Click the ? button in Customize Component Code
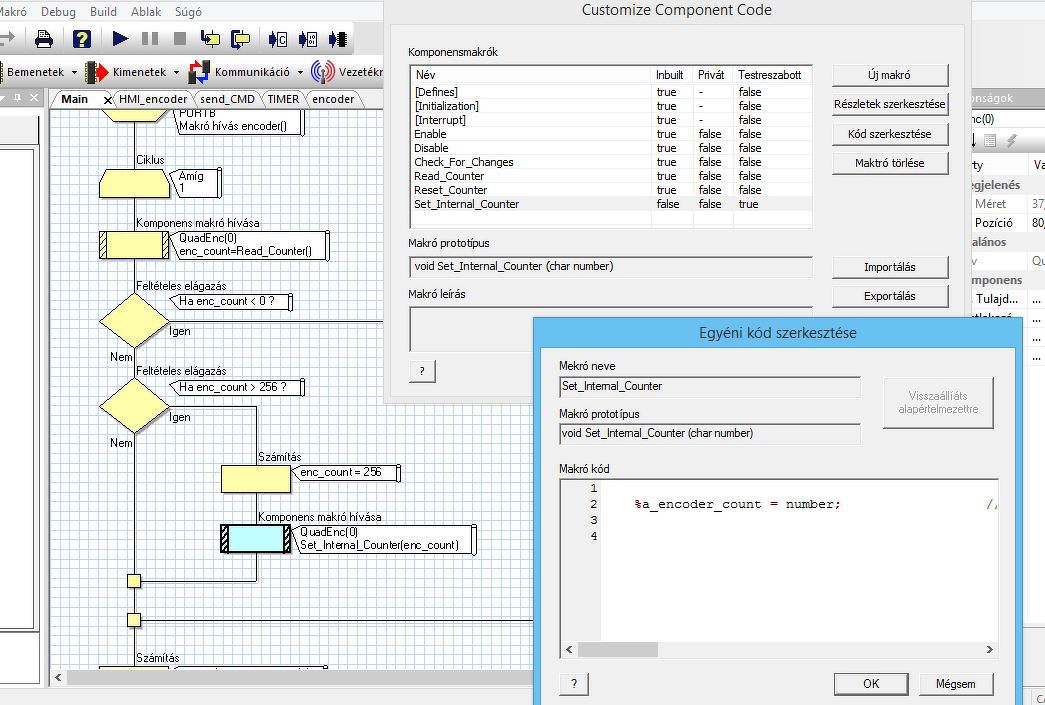 422,371
